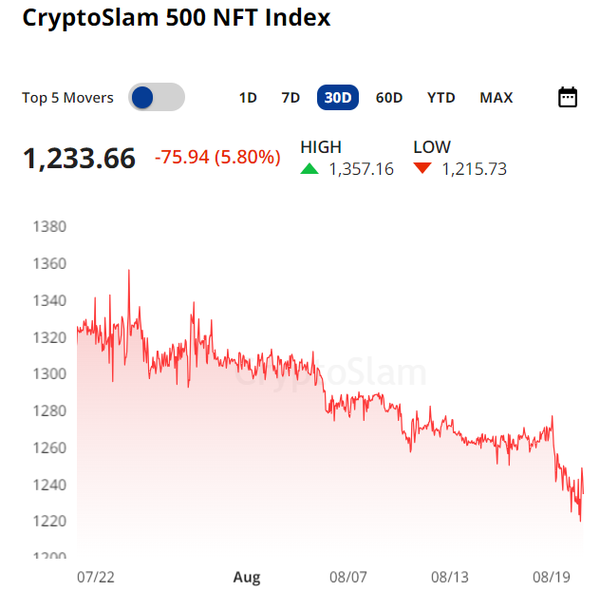This screenshot has width=600, height=591.
Task: Select the active 30D range button
Action: 338,97
